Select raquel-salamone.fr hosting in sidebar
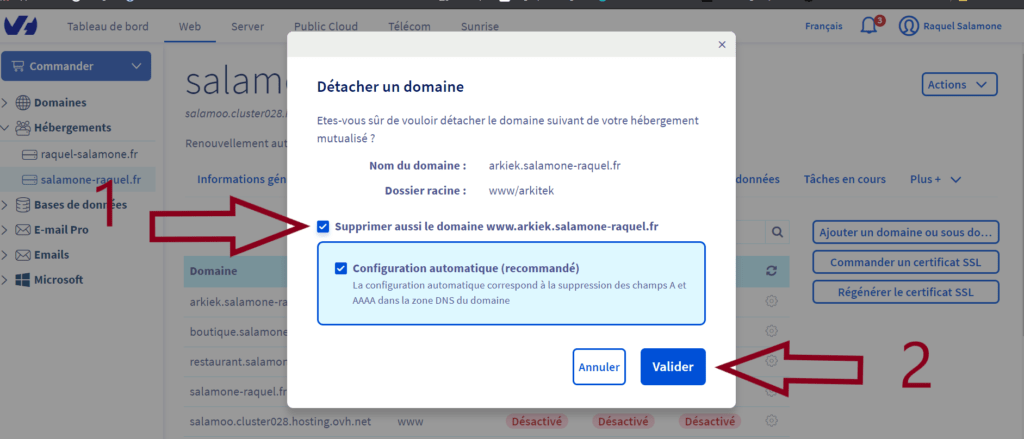This screenshot has width=1024, height=439. 90,155
